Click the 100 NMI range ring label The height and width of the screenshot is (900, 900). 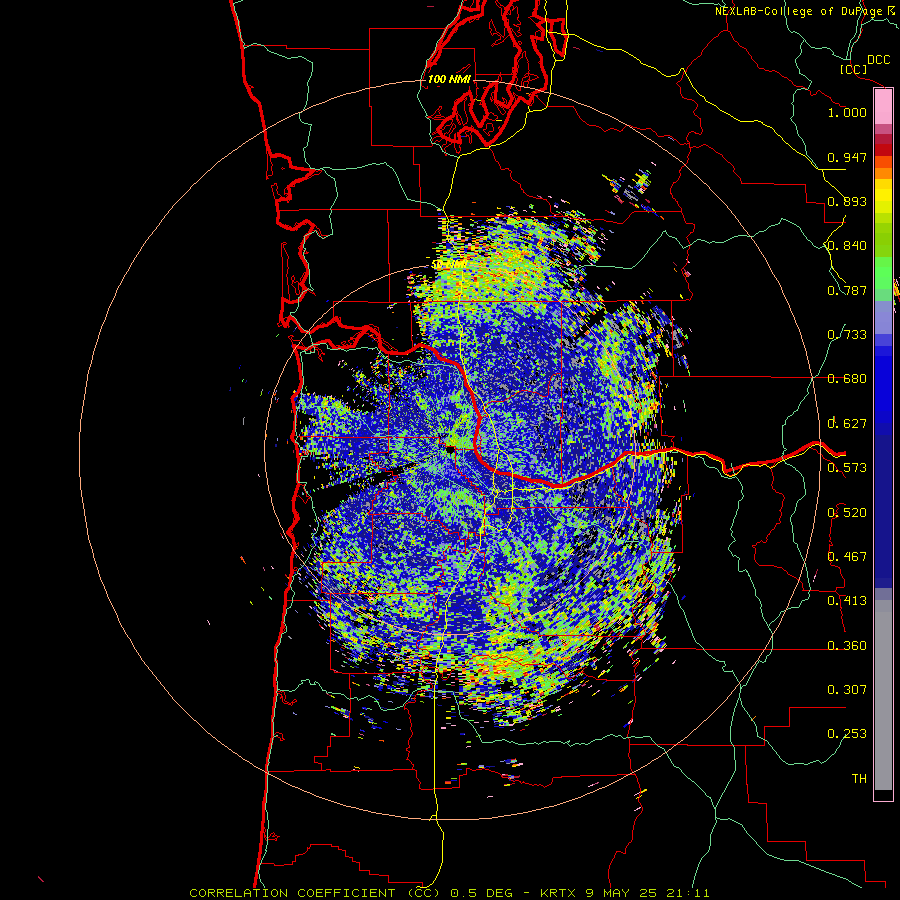coord(449,79)
